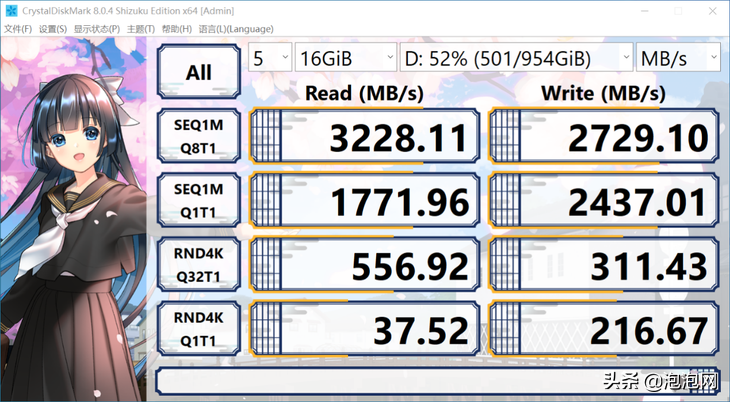Expand the D: 52% drive selection dropdown
The image size is (730, 402).
[516, 57]
